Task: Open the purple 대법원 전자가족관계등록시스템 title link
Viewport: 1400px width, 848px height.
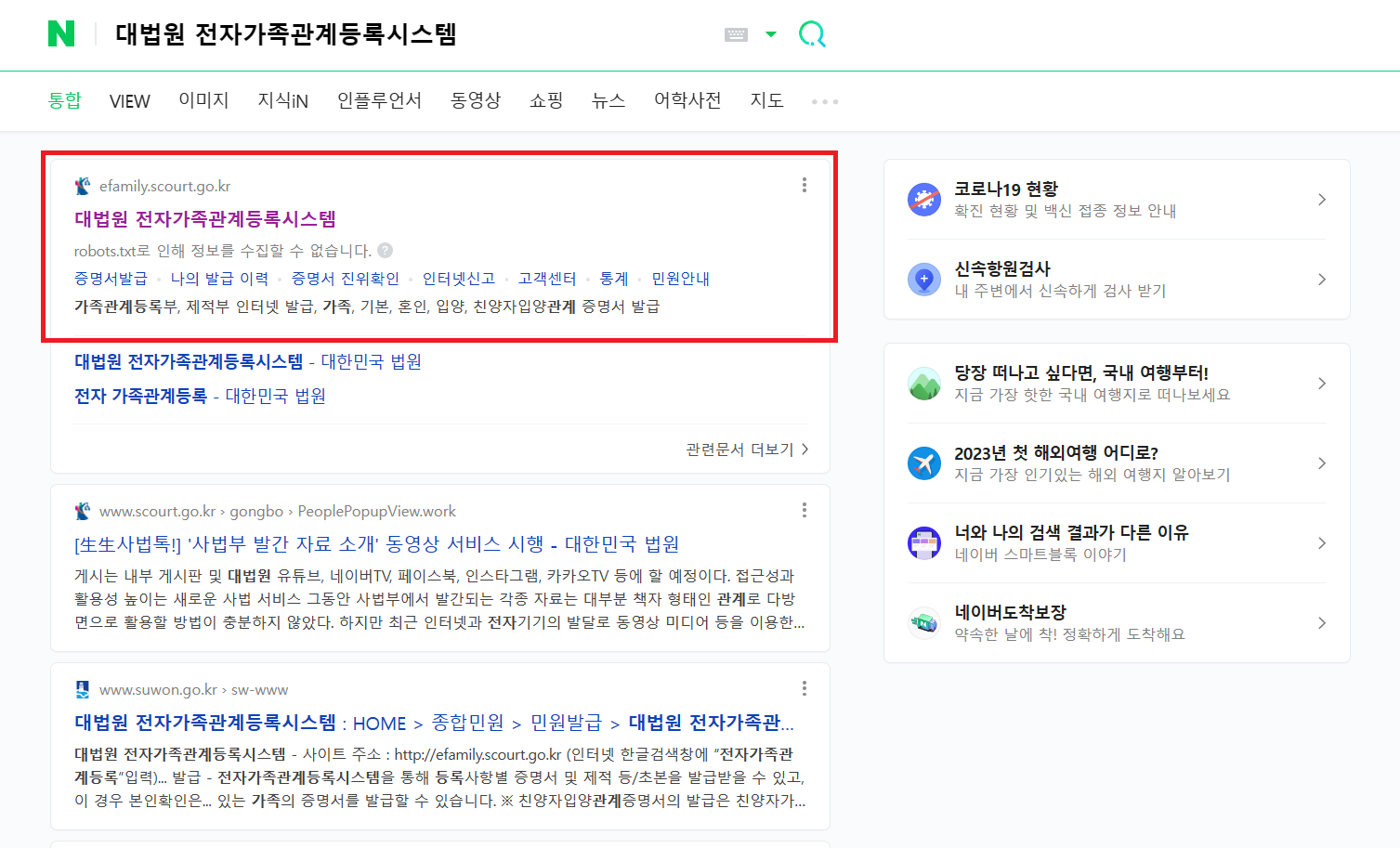Action: [205, 219]
